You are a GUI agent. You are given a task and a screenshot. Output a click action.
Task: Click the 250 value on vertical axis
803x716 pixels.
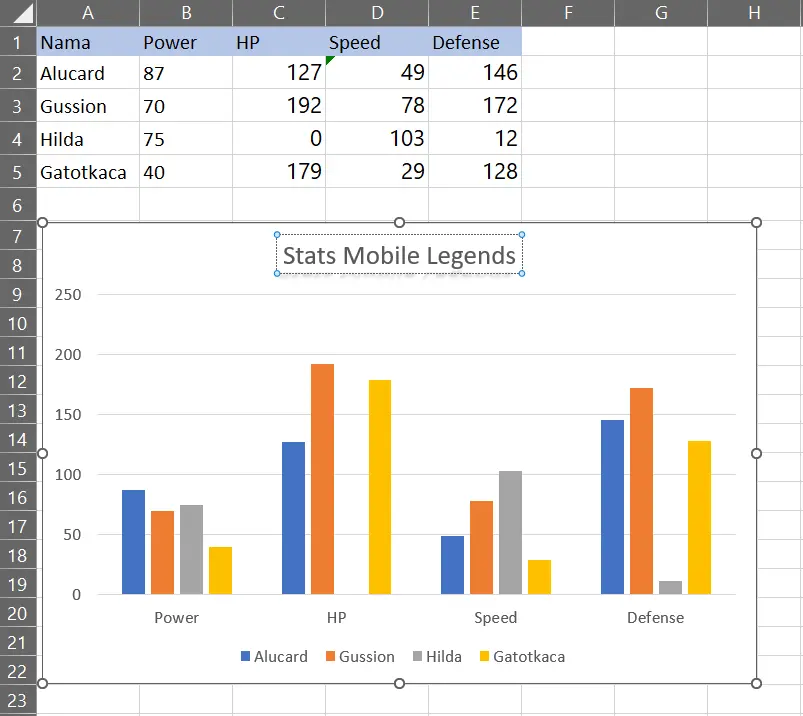[x=68, y=294]
